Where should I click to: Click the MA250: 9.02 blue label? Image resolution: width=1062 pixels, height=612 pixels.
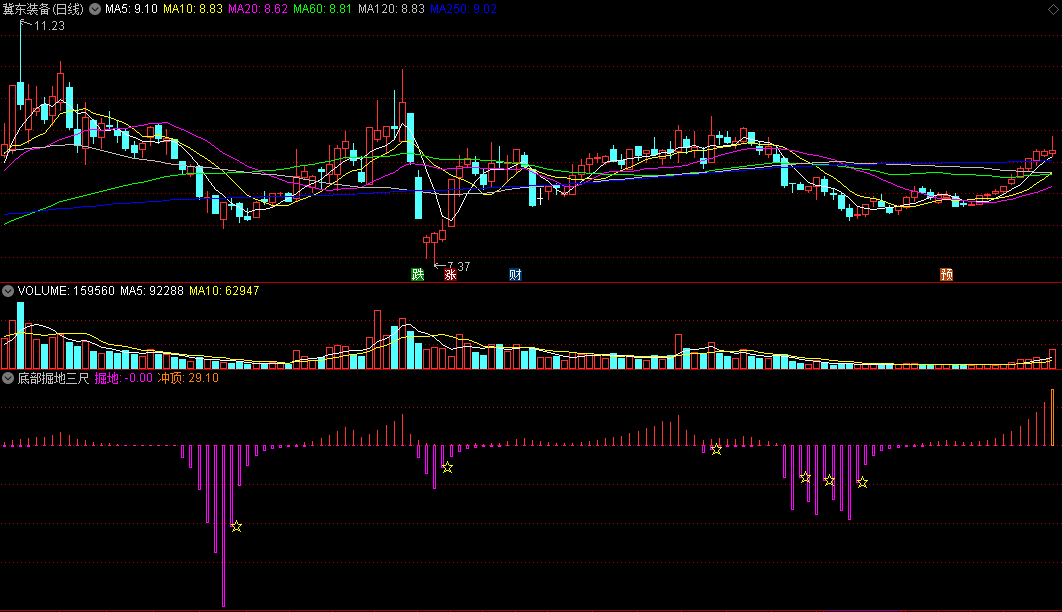pyautogui.click(x=463, y=9)
